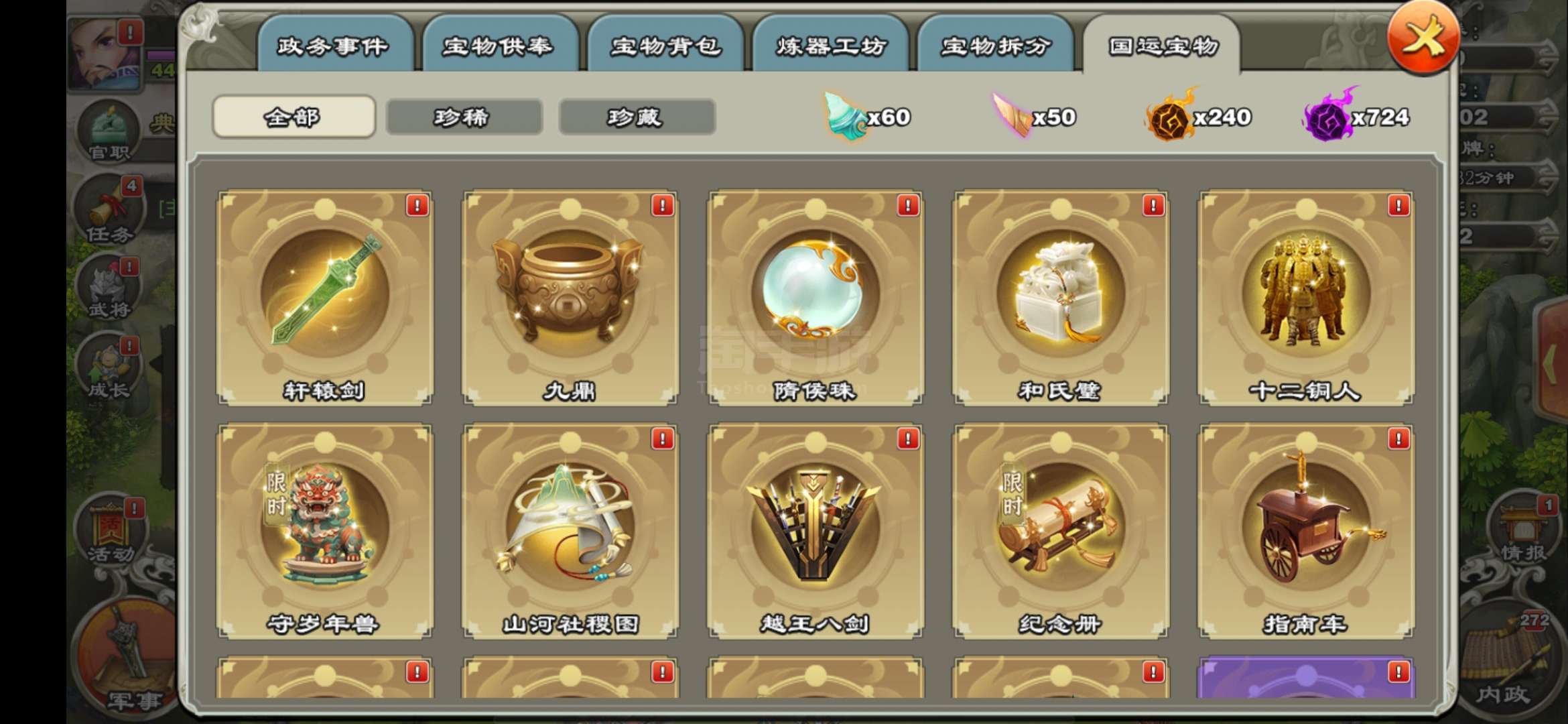This screenshot has width=1568, height=724.
Task: Select the 十二铜人 golden statues treasure
Action: [1305, 298]
